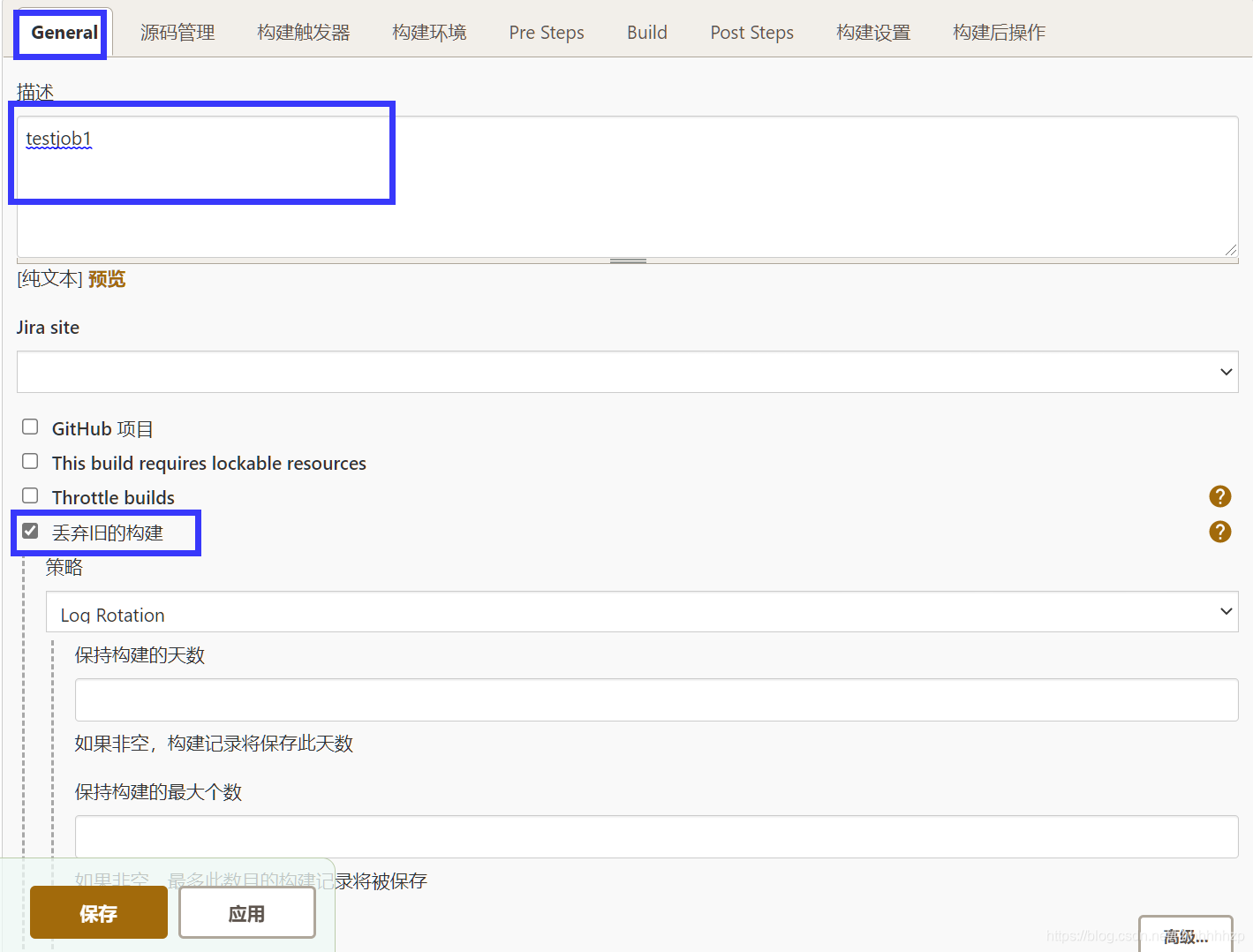
Task: Switch to the General tab
Action: [x=64, y=33]
